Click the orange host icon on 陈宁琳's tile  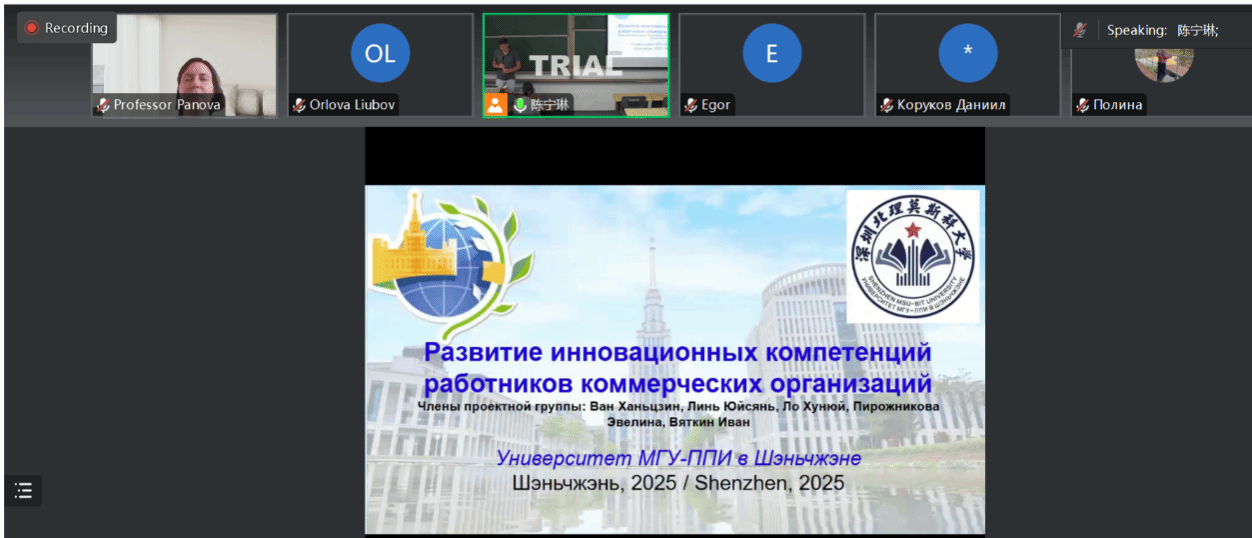(x=496, y=105)
